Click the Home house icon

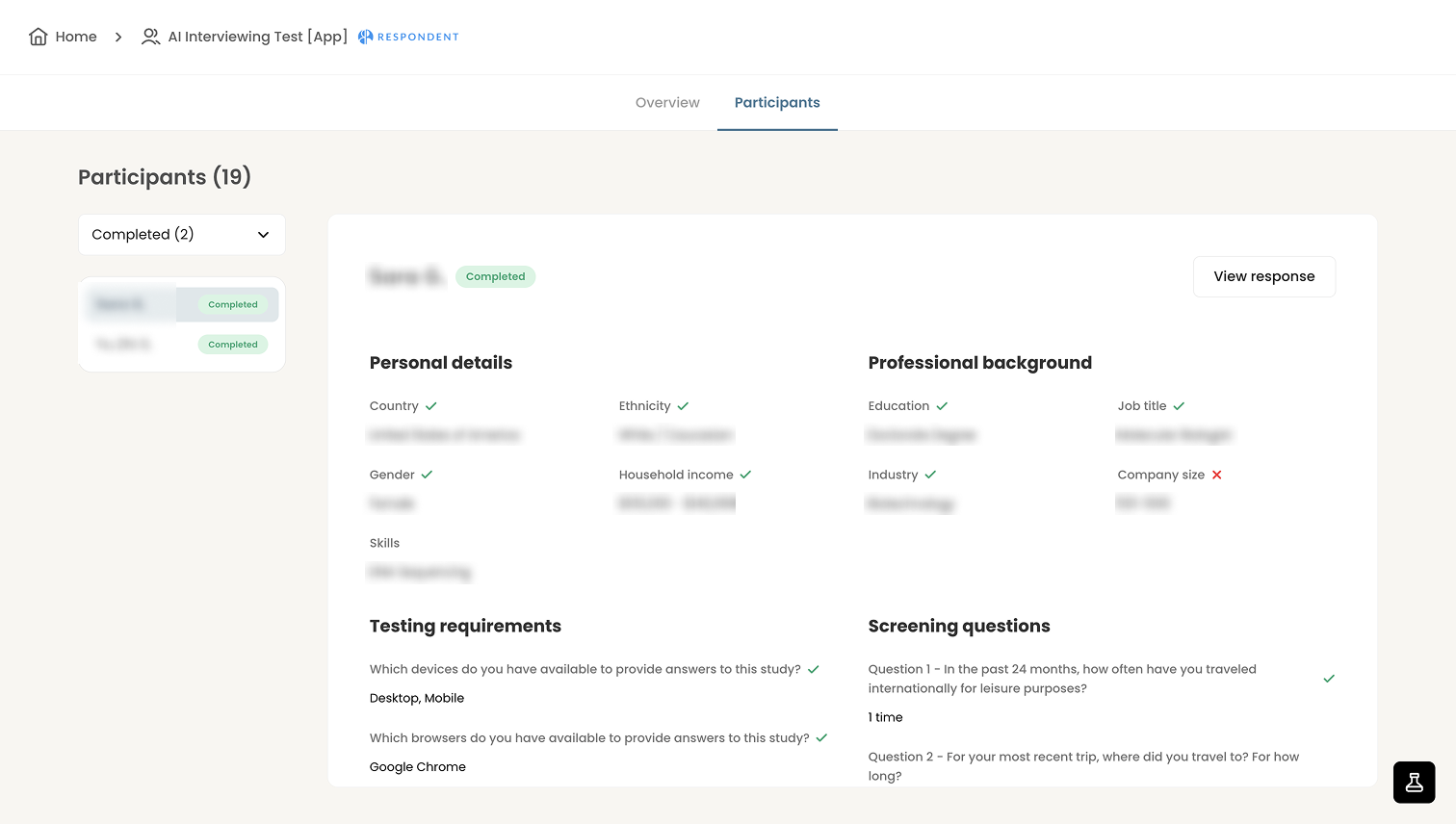39,37
